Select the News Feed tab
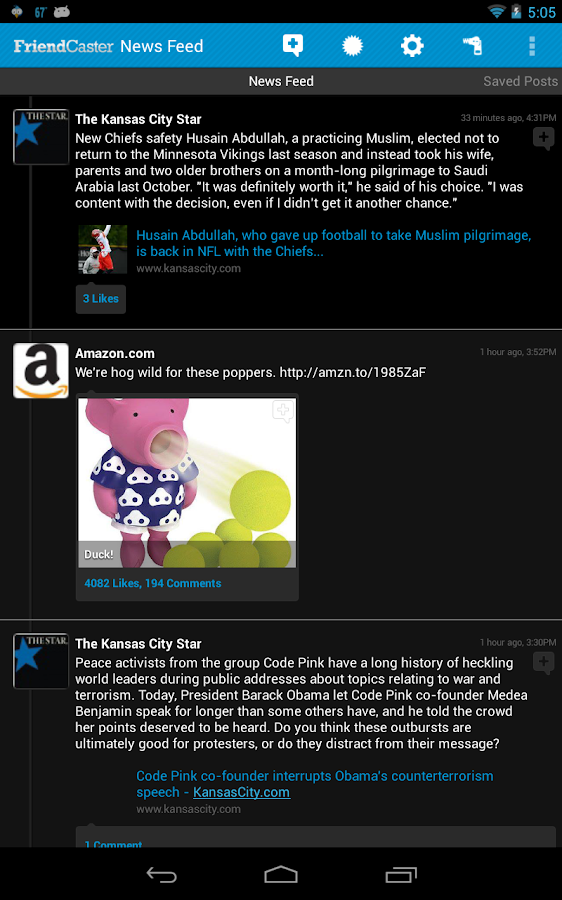The image size is (562, 900). pos(281,81)
